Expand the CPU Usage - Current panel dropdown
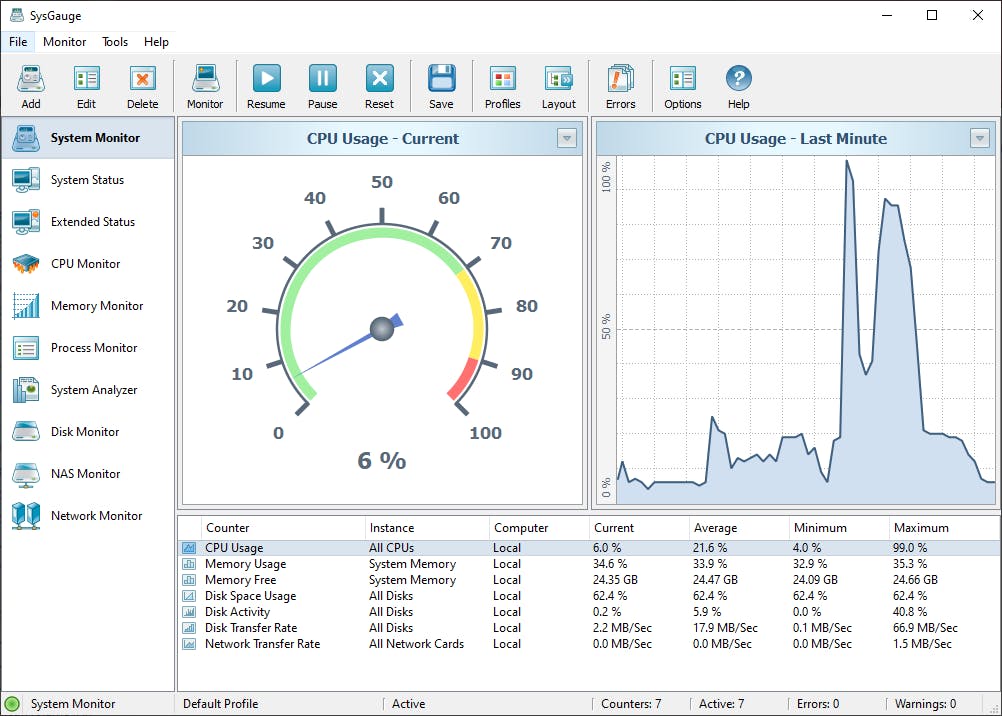The width and height of the screenshot is (1002, 716). click(567, 139)
